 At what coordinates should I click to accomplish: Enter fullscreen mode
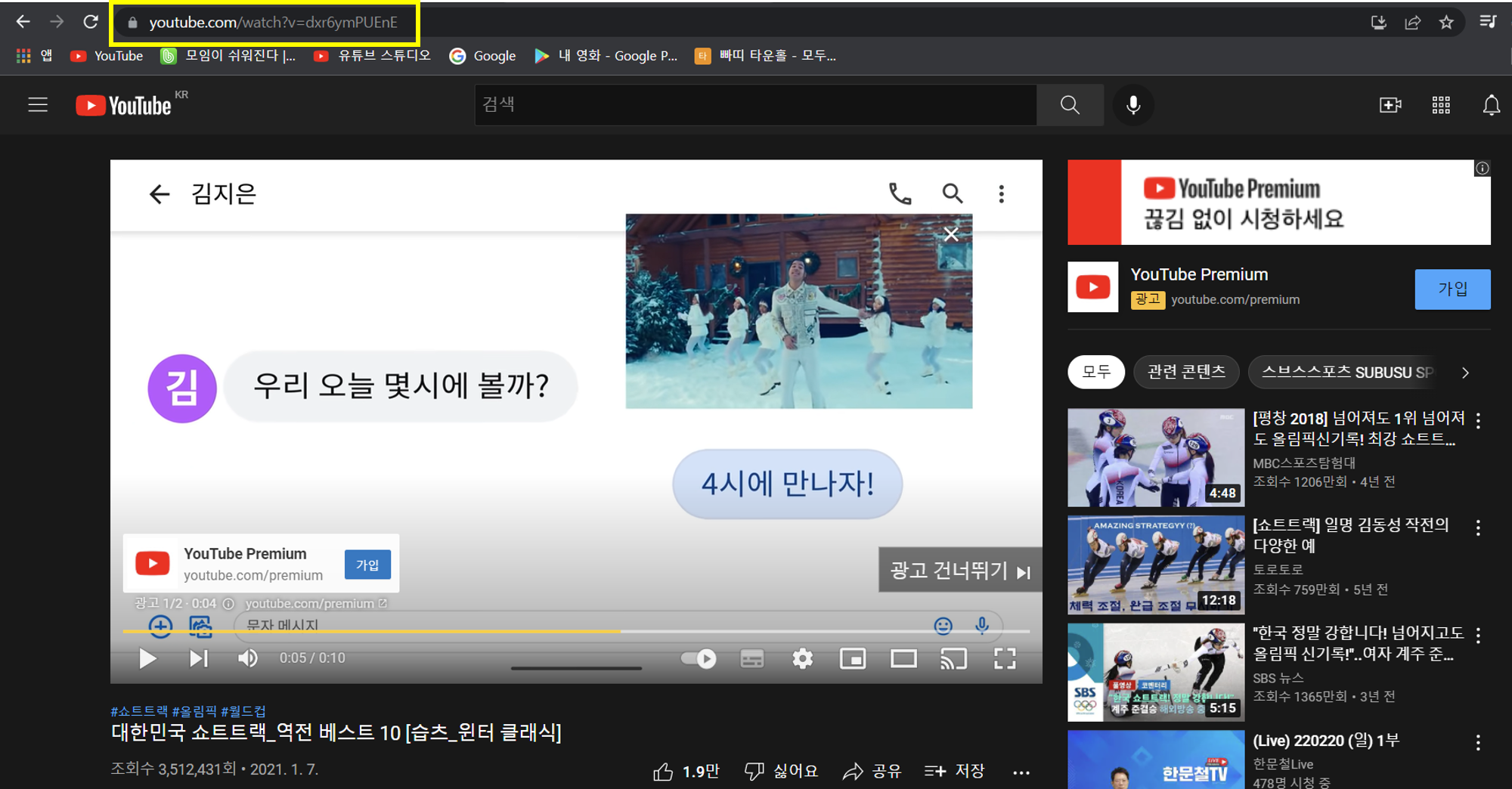tap(1005, 659)
